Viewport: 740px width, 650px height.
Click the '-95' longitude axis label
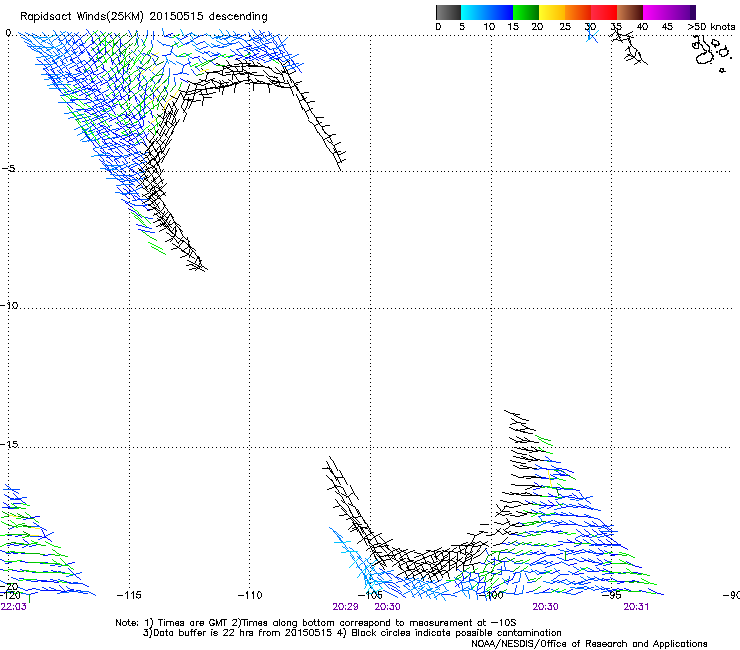point(612,595)
